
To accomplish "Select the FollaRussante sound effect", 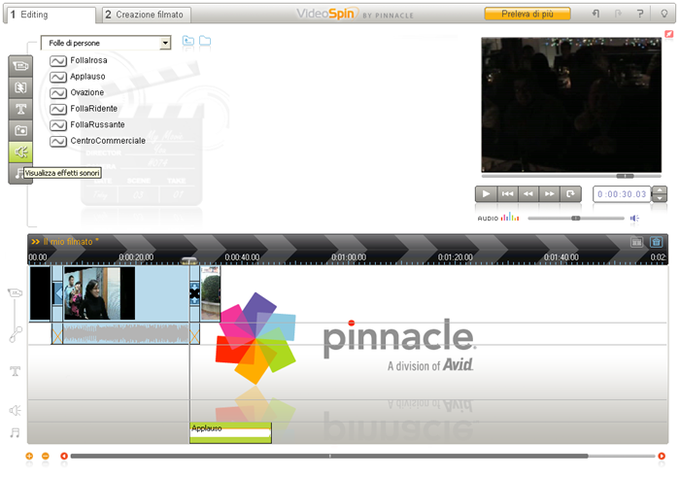I will 87,124.
